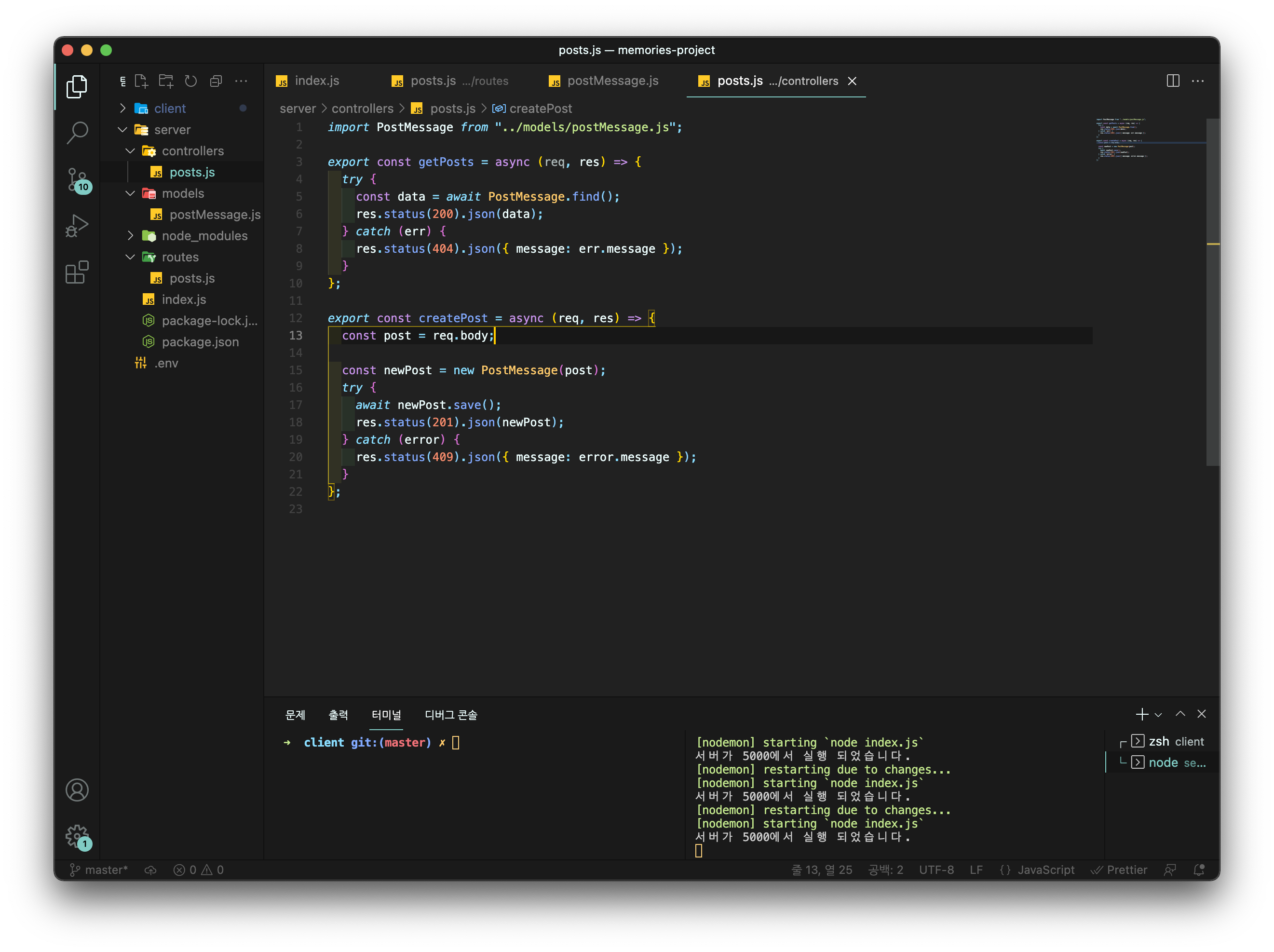Image resolution: width=1274 pixels, height=952 pixels.
Task: Open the Run and Debug view
Action: (x=77, y=226)
